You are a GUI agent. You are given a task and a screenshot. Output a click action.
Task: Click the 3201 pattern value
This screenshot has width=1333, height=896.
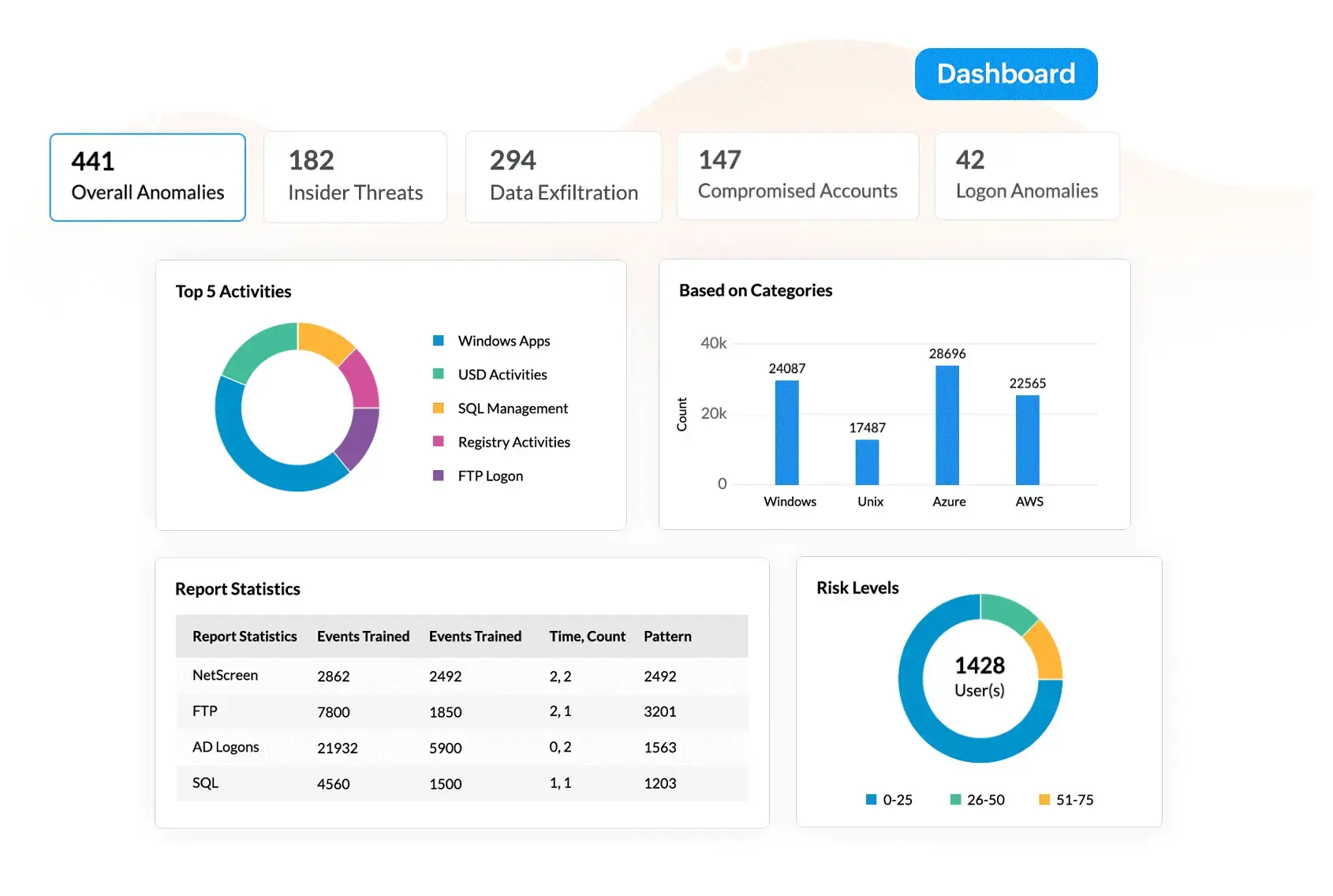coord(660,711)
